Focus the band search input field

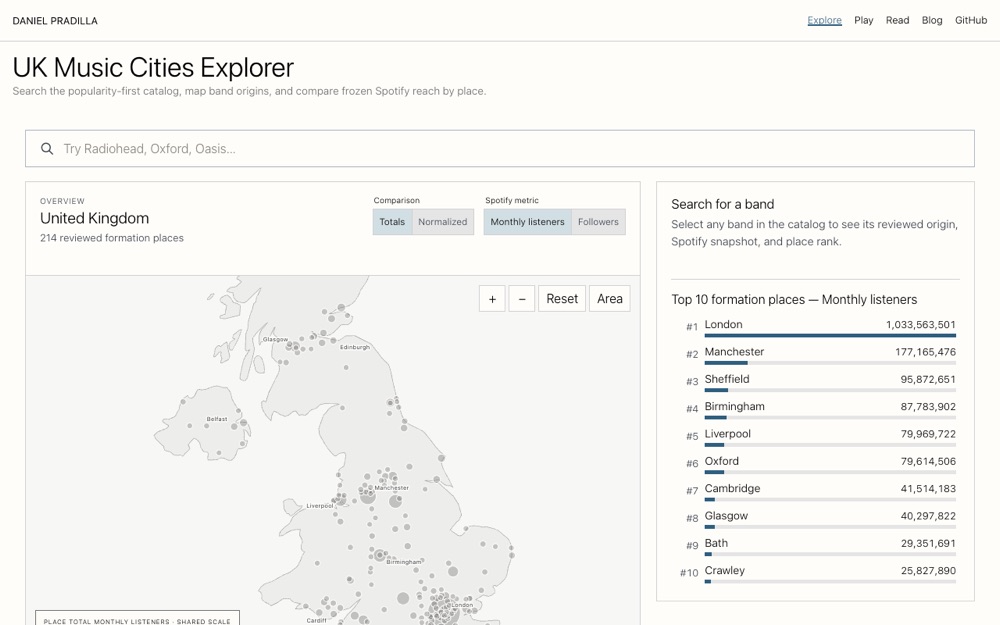[500, 149]
